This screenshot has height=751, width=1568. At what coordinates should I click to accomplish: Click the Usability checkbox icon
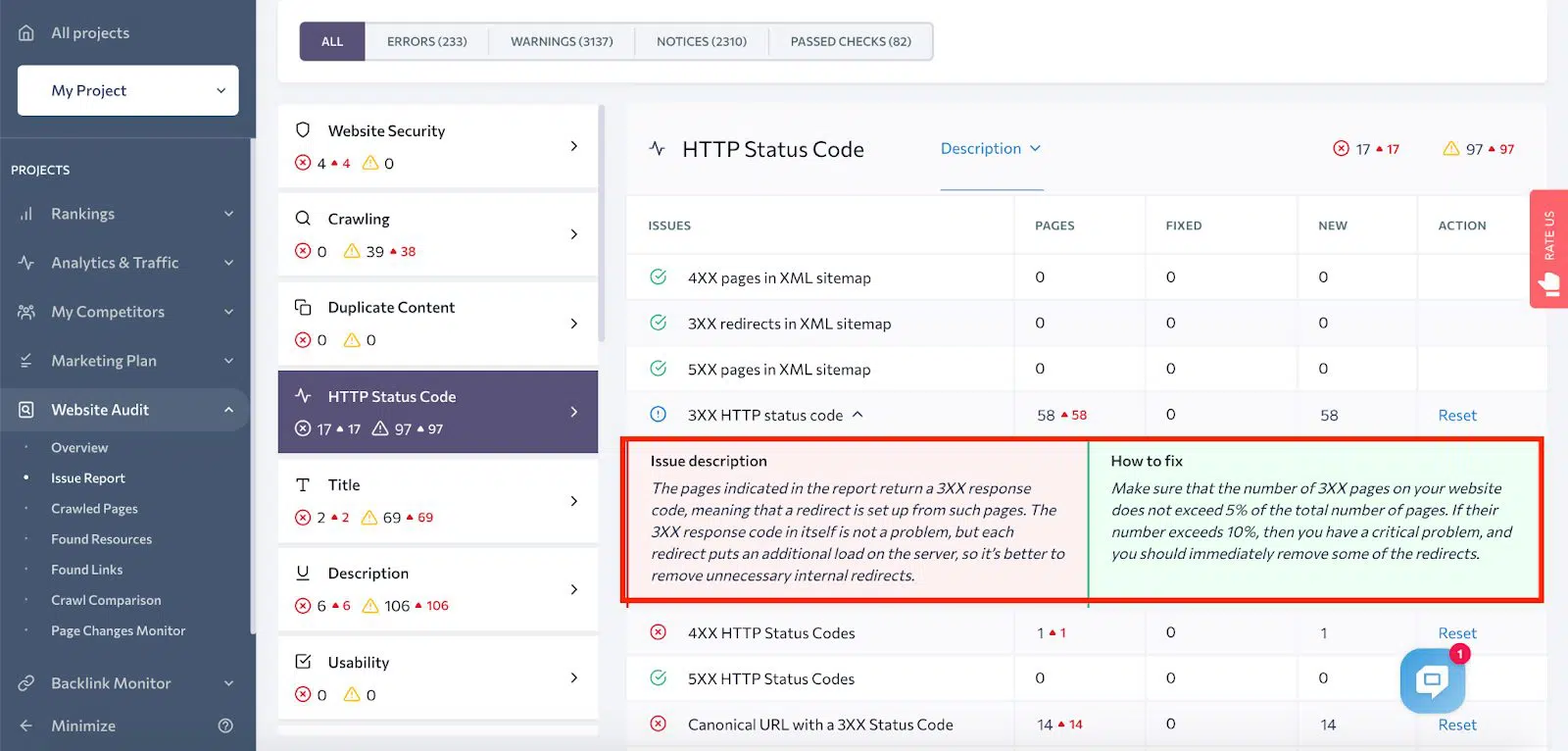pos(303,662)
